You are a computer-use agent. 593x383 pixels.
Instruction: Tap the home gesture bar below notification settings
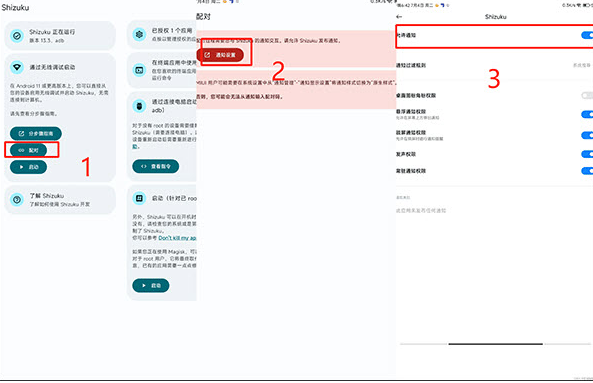[x=495, y=344]
